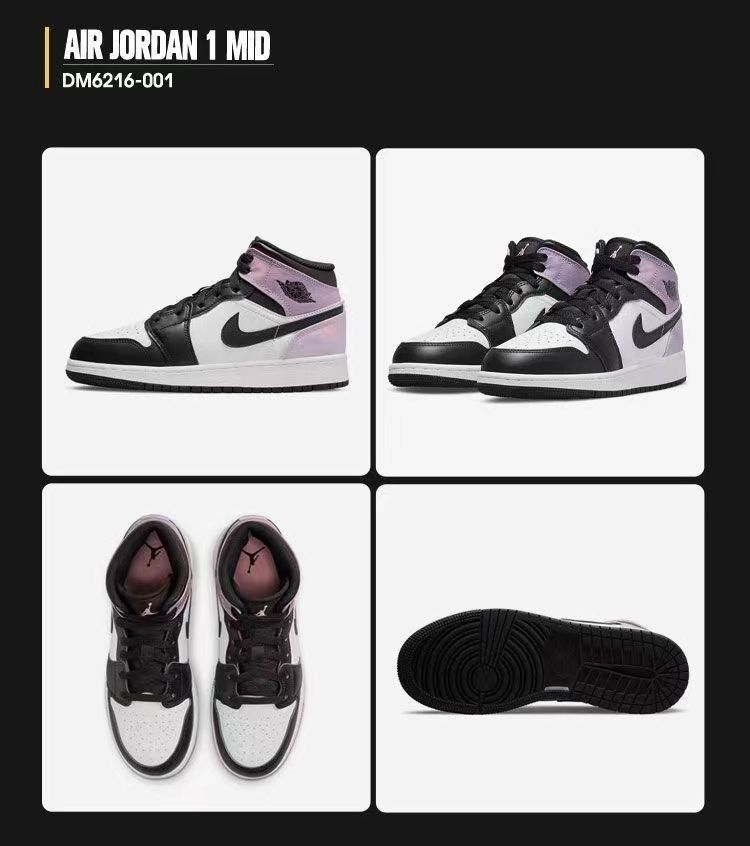
Task: Click the product code DM6216-001
Action: click(118, 80)
